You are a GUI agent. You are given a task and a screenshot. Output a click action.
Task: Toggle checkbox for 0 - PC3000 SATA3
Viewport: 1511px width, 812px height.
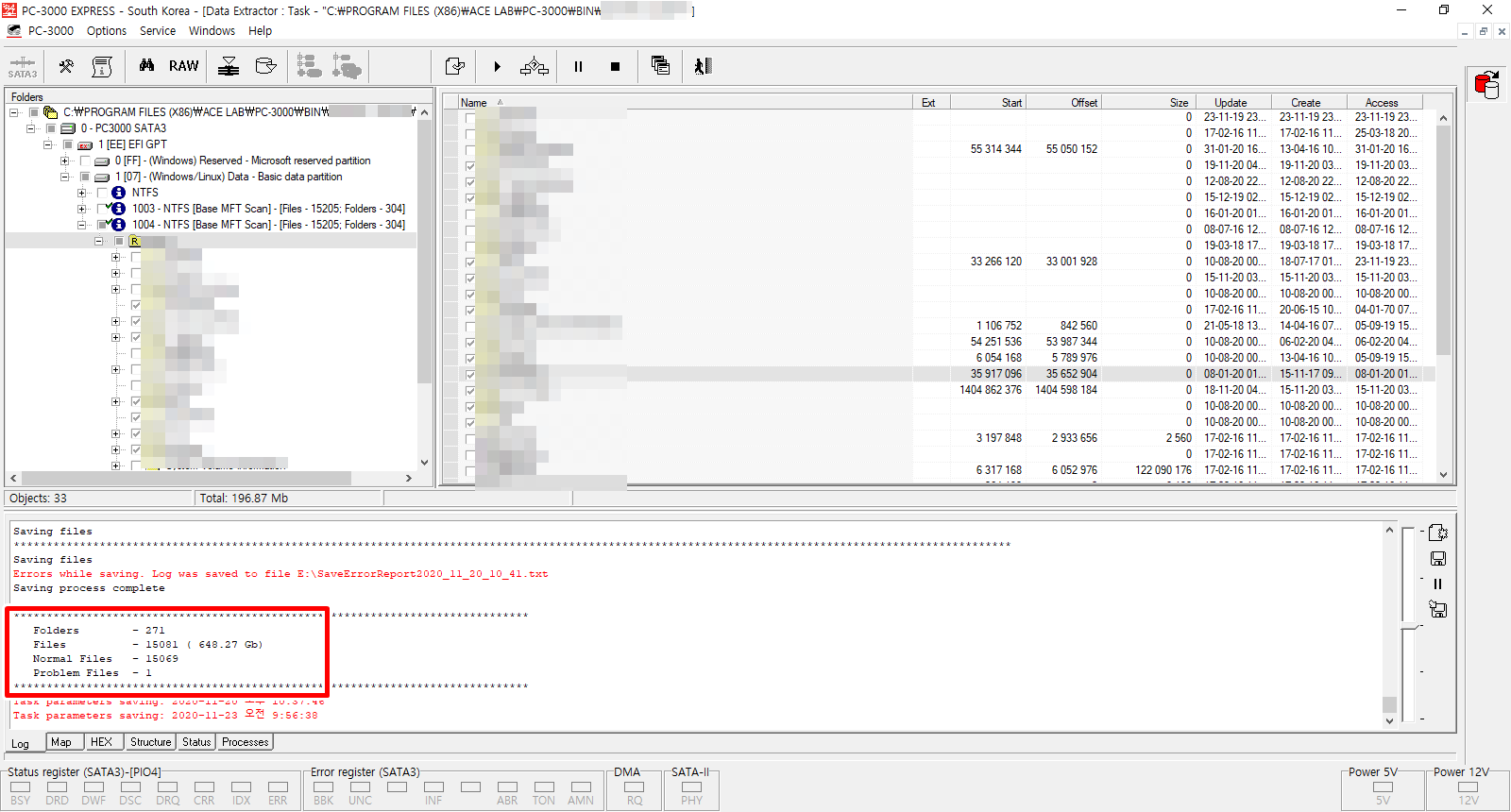click(51, 128)
